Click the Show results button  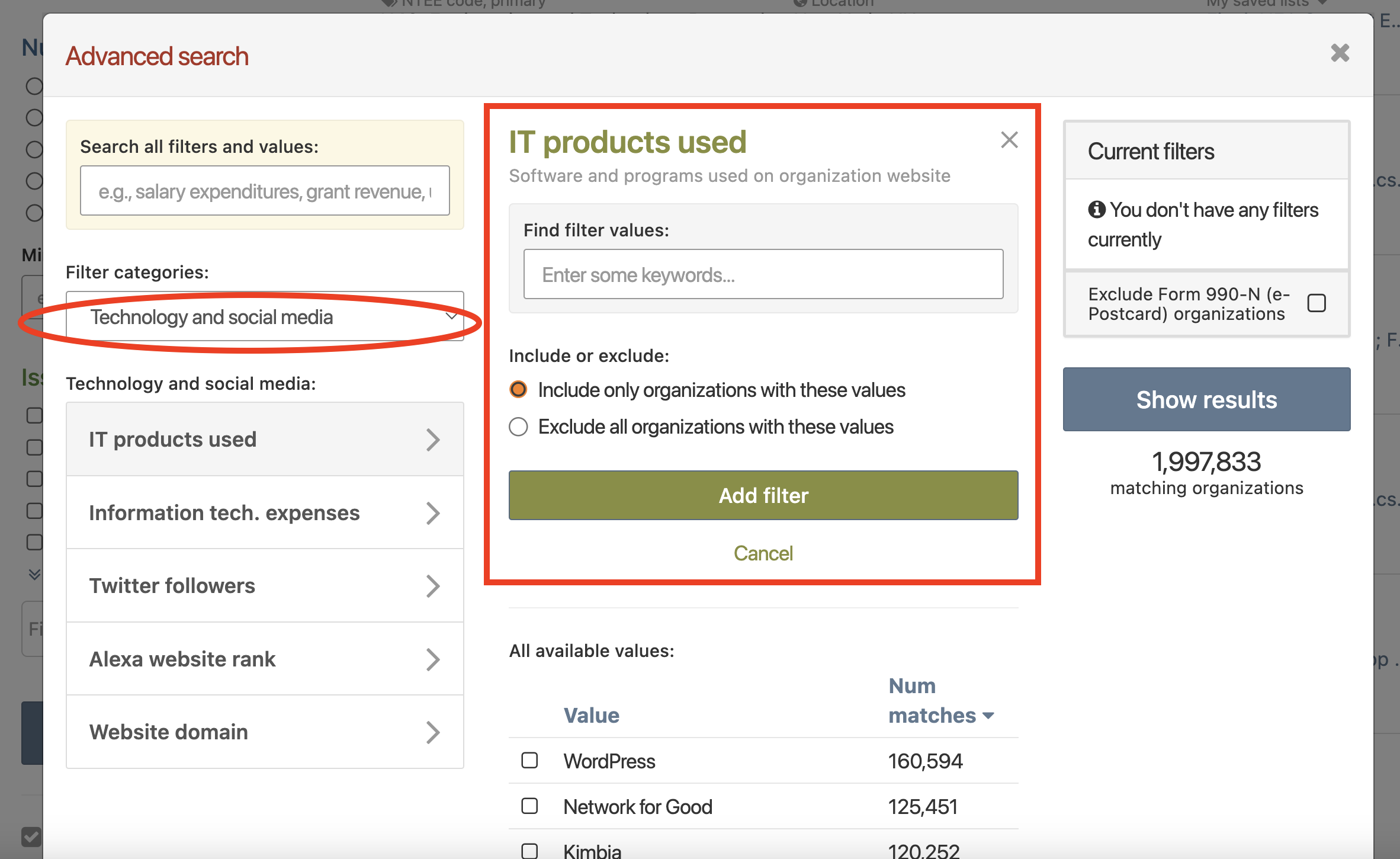click(1206, 399)
